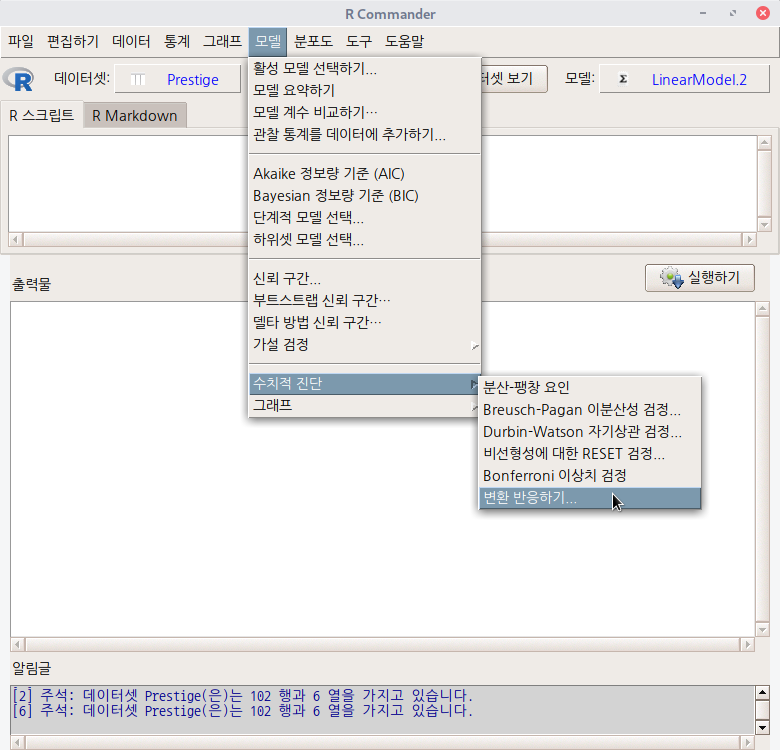The height and width of the screenshot is (750, 780).
Task: Expand the 수치적 진단 submenu
Action: pos(365,383)
